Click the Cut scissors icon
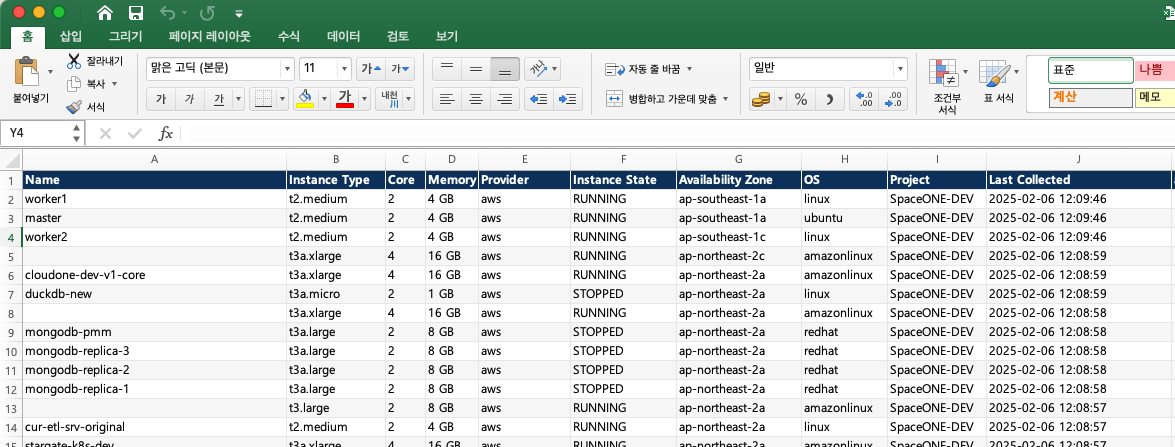The height and width of the screenshot is (447, 1175). pos(74,61)
